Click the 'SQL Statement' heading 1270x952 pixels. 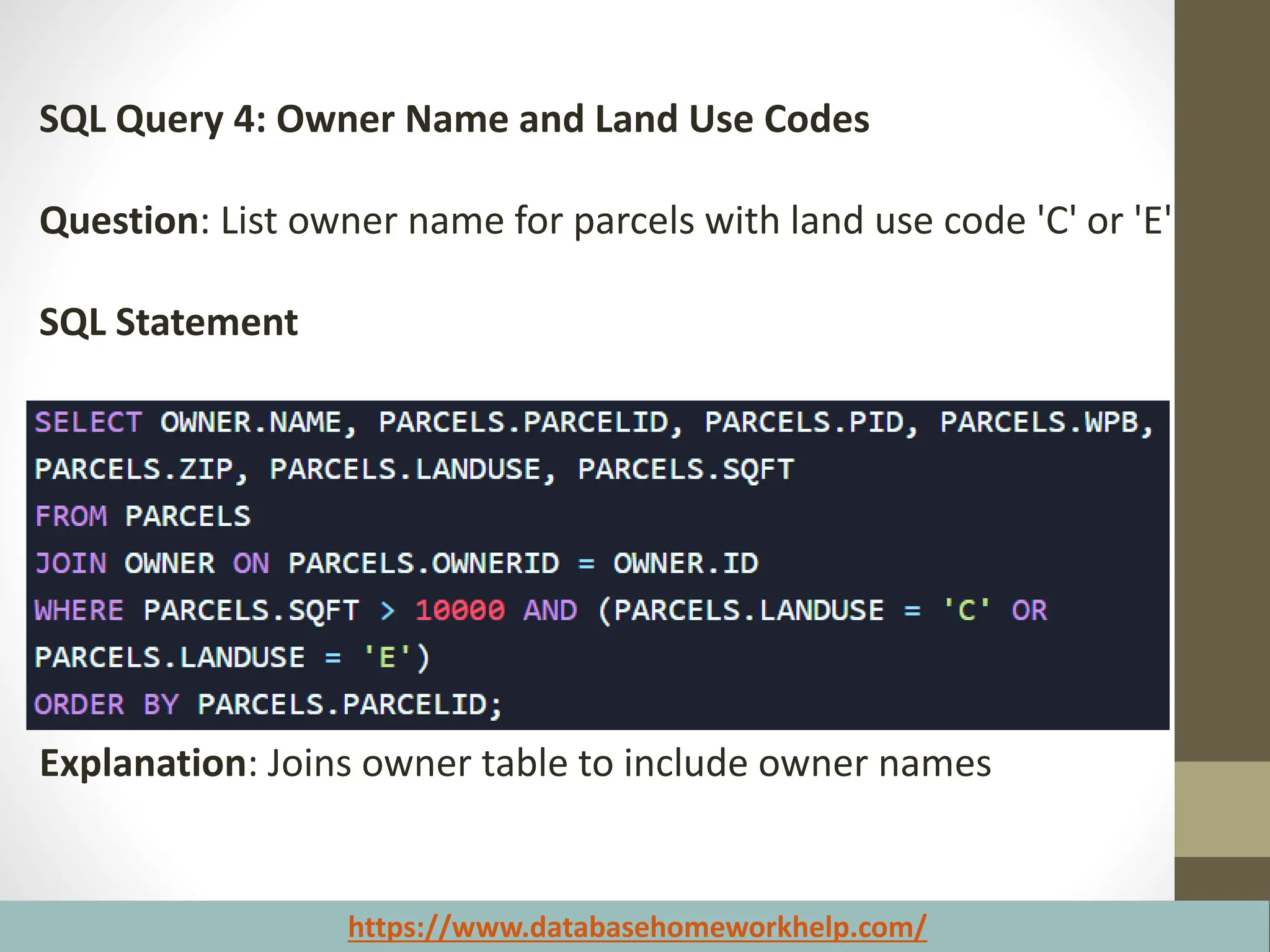click(169, 322)
